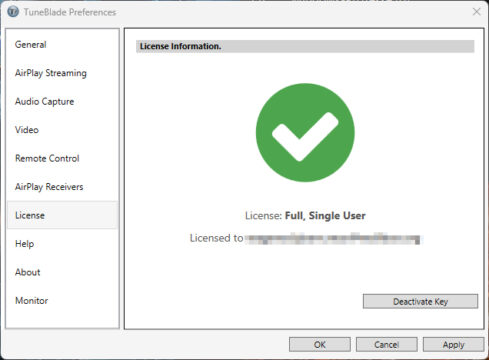This screenshot has width=489, height=360.
Task: Go to Audio Capture settings
Action: point(62,101)
